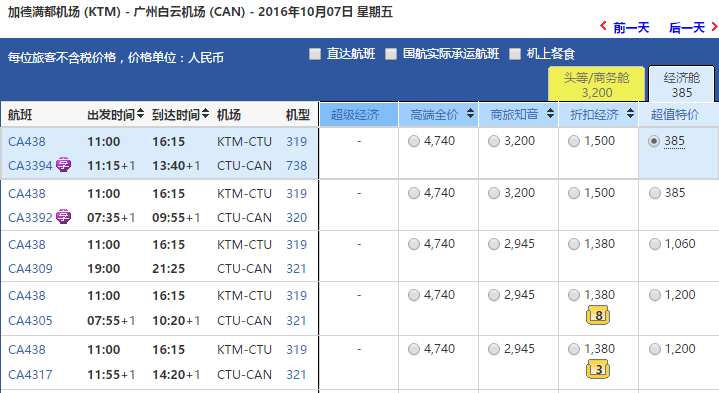Select 1,500 fare for CA438/CA3392 flight
The image size is (719, 393).
click(574, 193)
